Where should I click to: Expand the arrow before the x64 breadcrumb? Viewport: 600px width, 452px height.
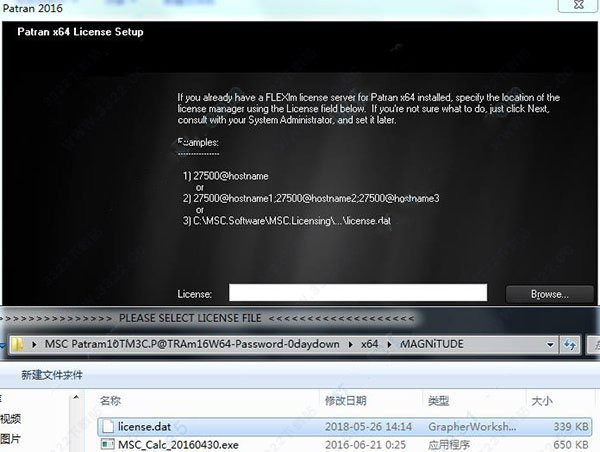351,344
